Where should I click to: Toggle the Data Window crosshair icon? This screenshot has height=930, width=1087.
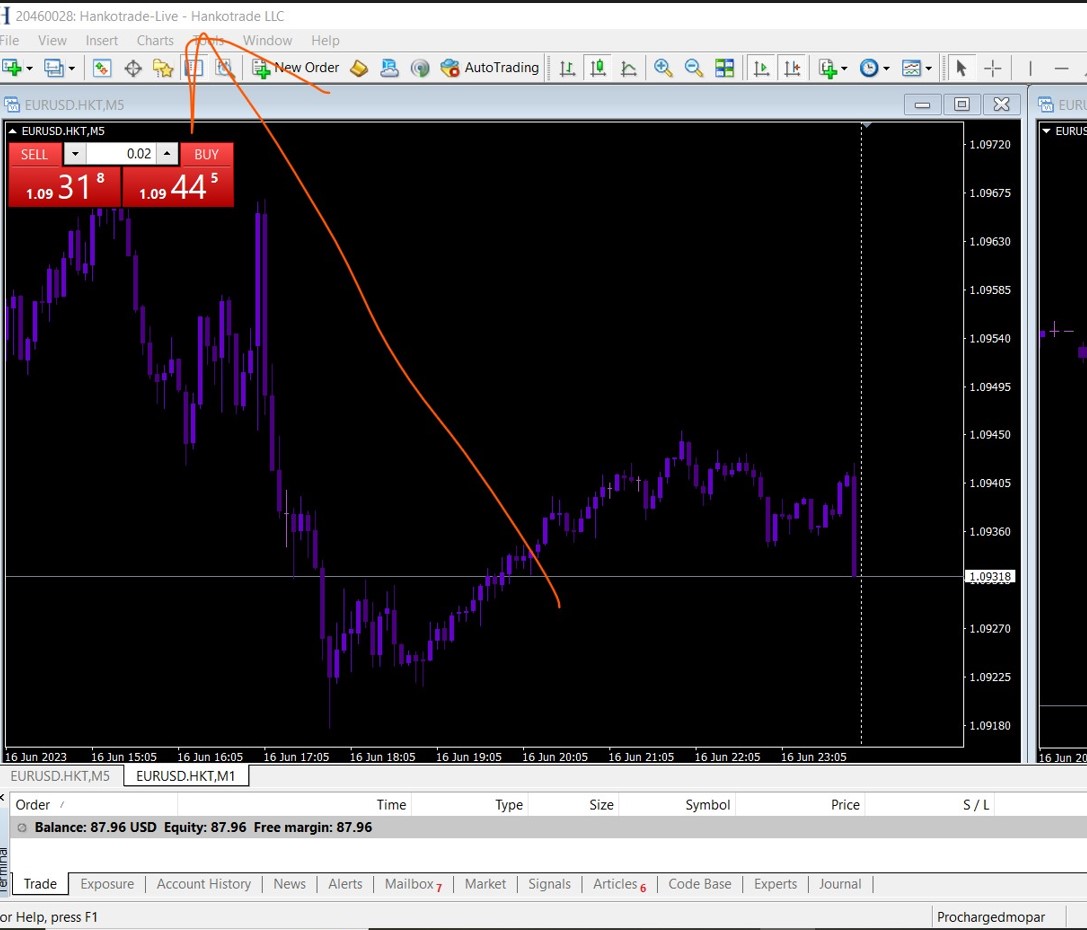coord(132,68)
